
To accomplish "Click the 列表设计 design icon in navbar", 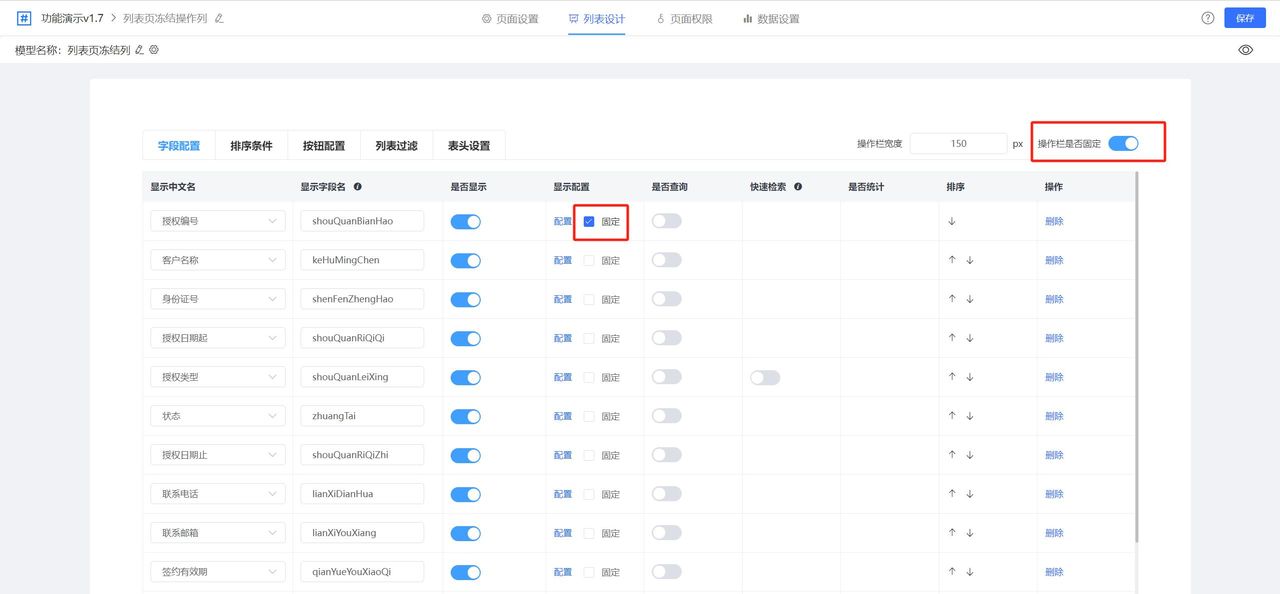I will [x=572, y=17].
